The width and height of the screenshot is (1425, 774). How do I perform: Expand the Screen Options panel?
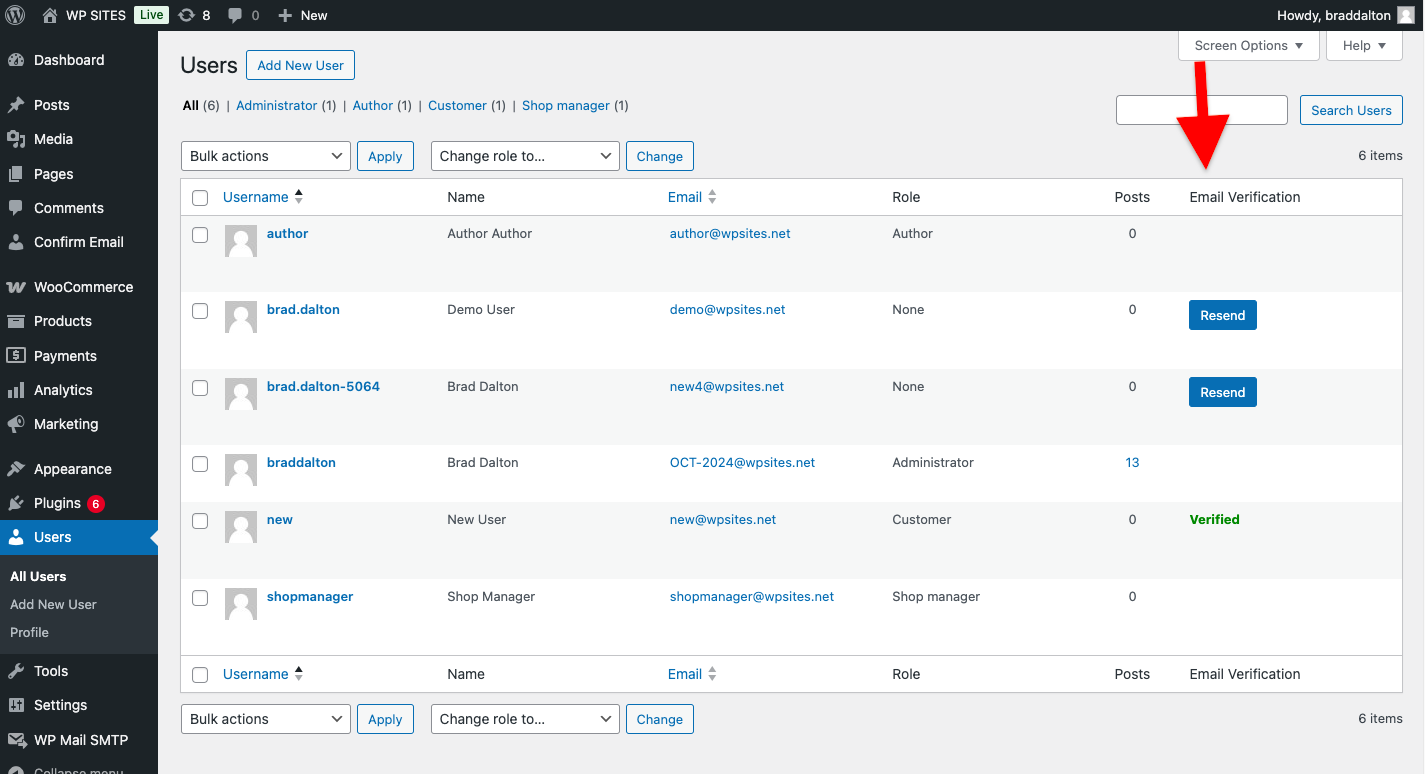point(1249,45)
